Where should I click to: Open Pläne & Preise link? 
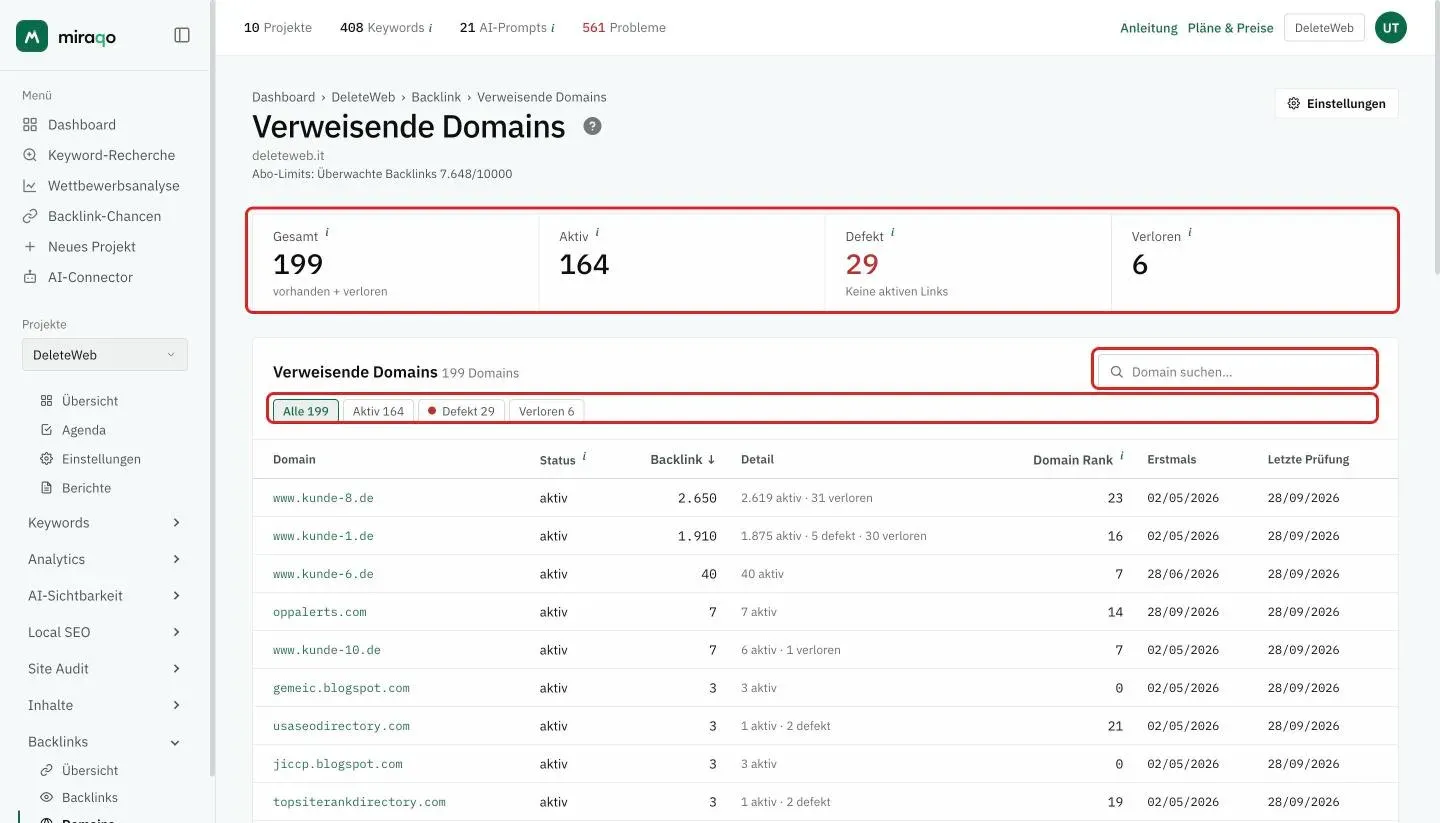point(1231,28)
